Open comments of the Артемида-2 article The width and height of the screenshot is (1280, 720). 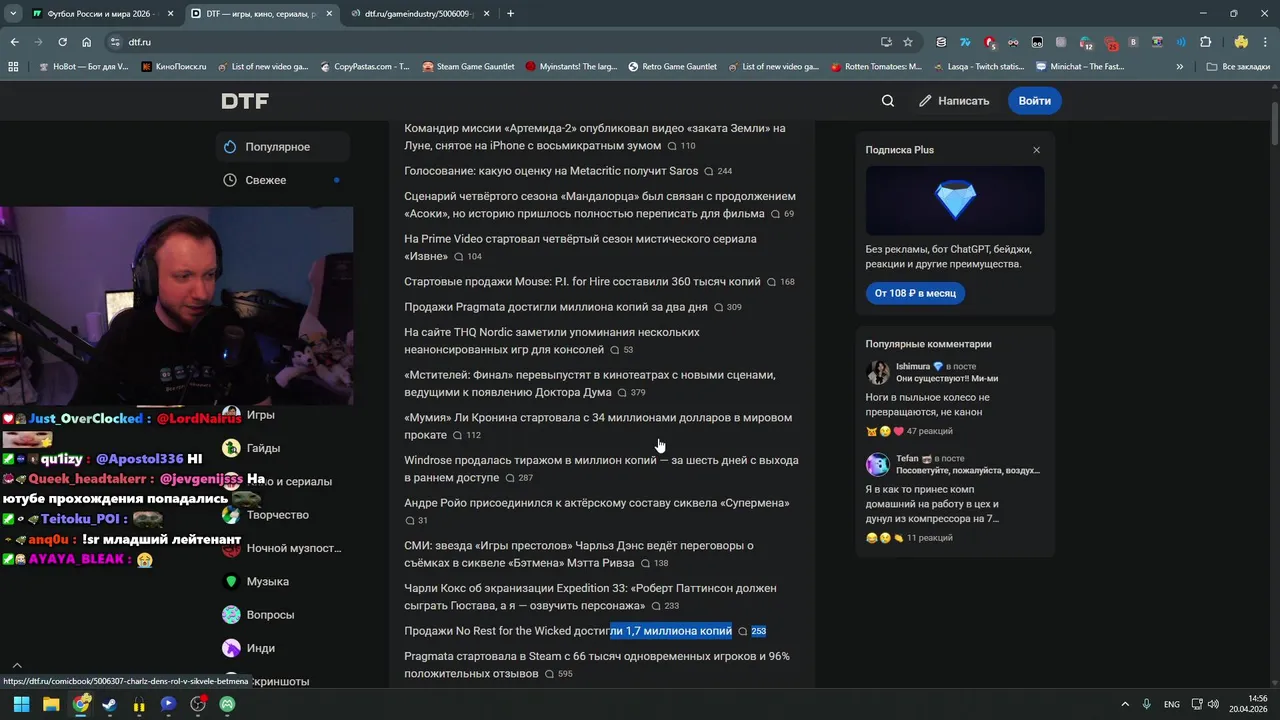click(682, 146)
